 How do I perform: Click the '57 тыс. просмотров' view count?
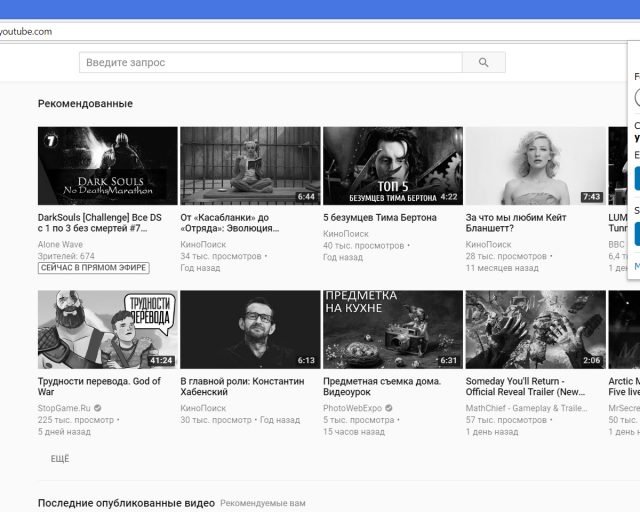pyautogui.click(x=506, y=420)
